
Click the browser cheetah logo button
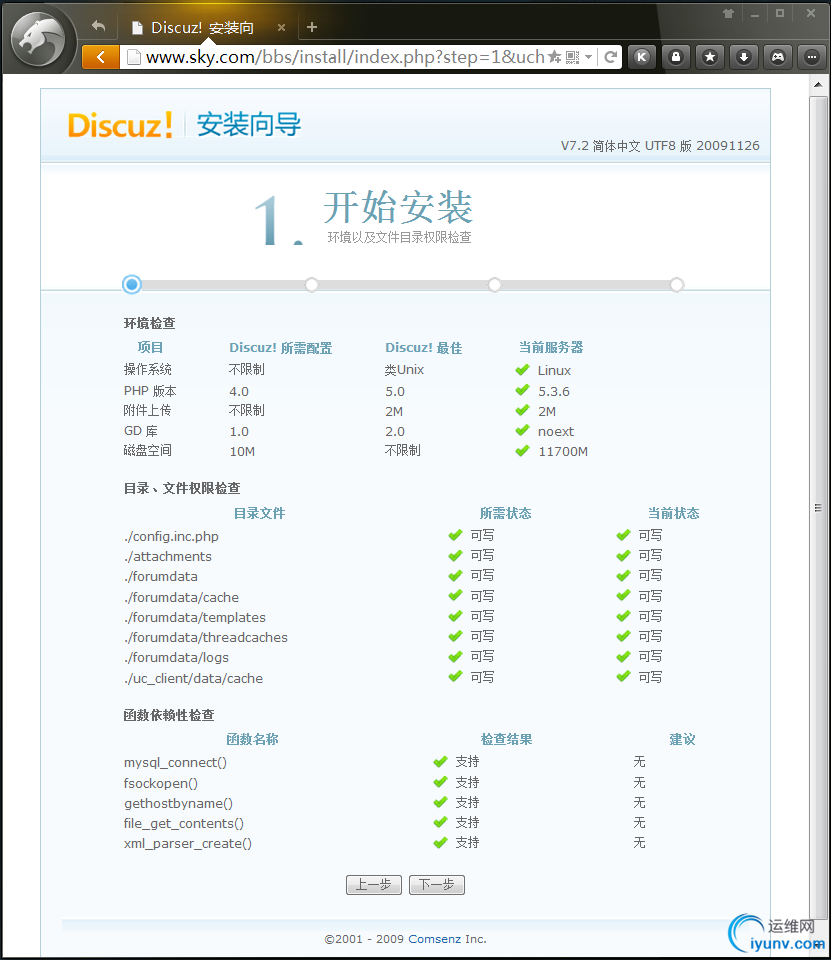40,39
